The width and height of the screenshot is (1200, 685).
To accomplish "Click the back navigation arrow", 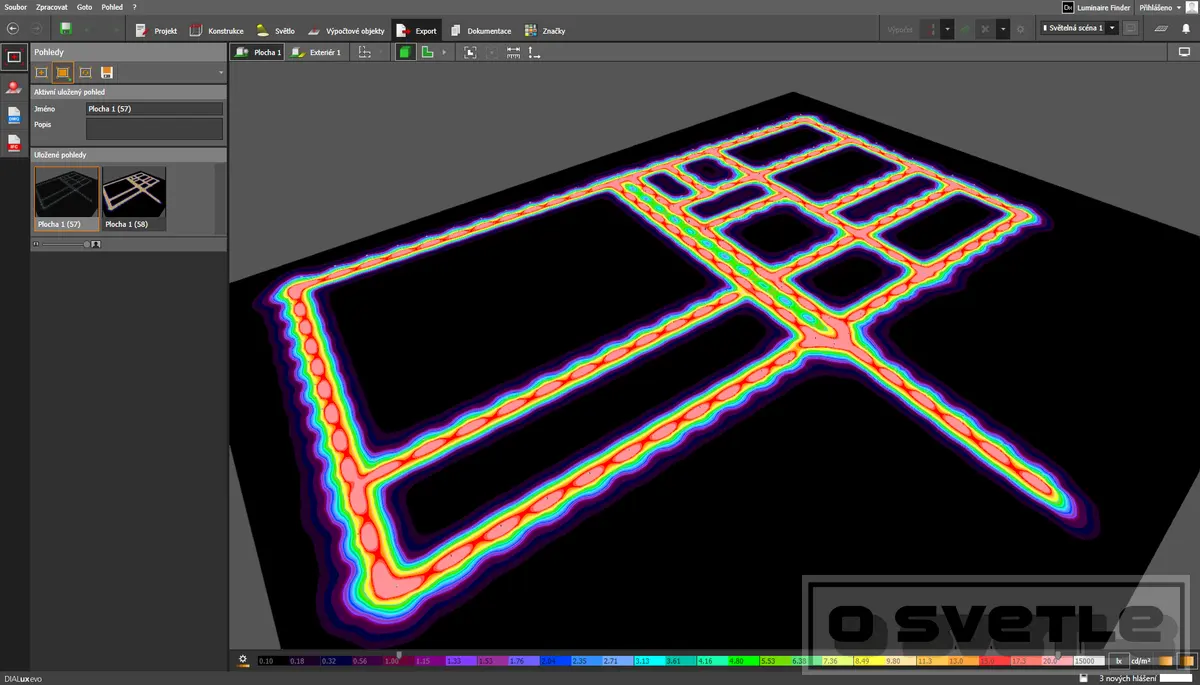I will (x=13, y=29).
